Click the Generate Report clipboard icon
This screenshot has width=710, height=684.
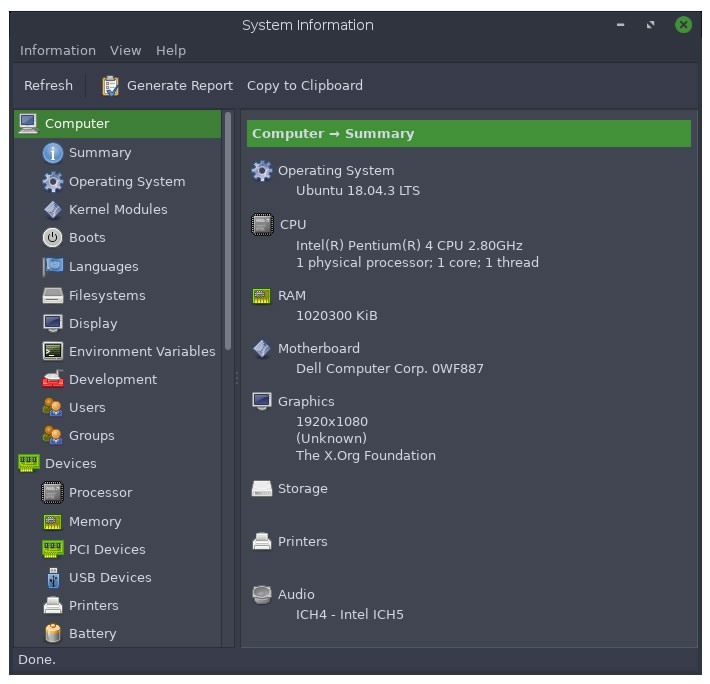(110, 86)
